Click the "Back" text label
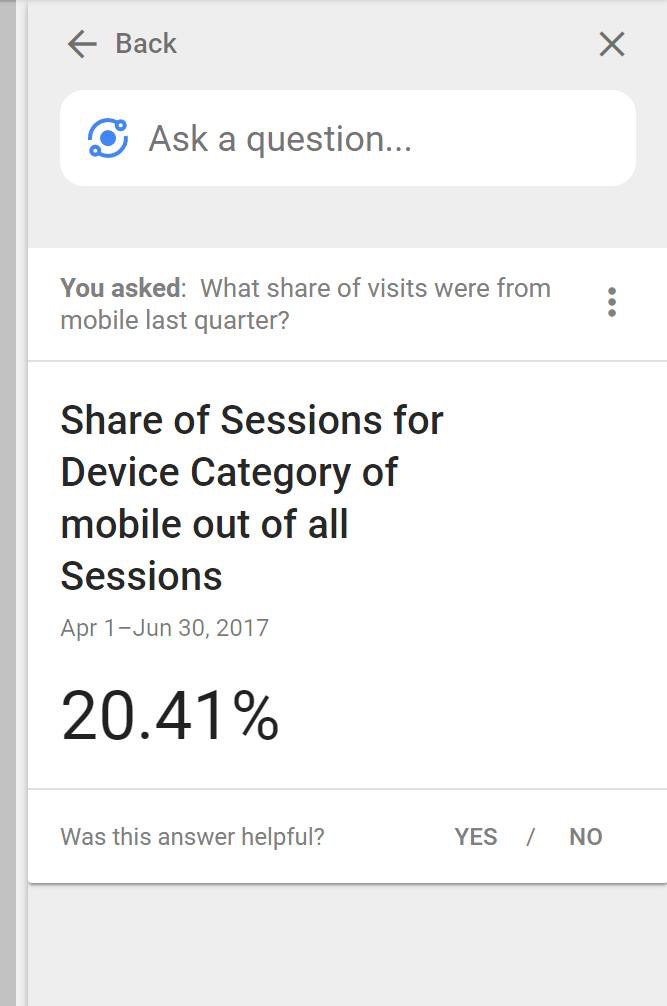 146,43
